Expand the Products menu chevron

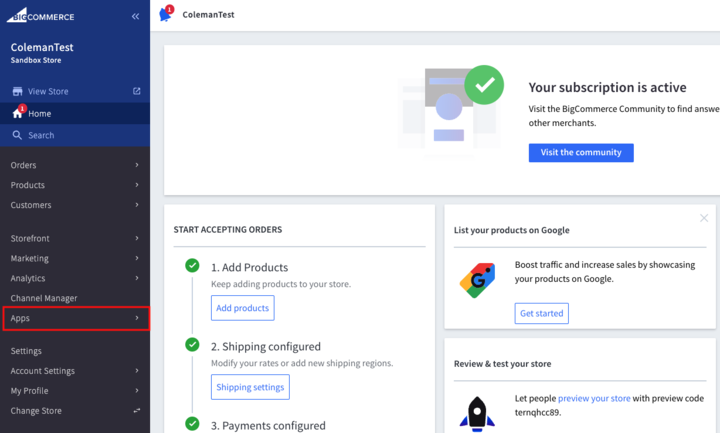tap(137, 185)
